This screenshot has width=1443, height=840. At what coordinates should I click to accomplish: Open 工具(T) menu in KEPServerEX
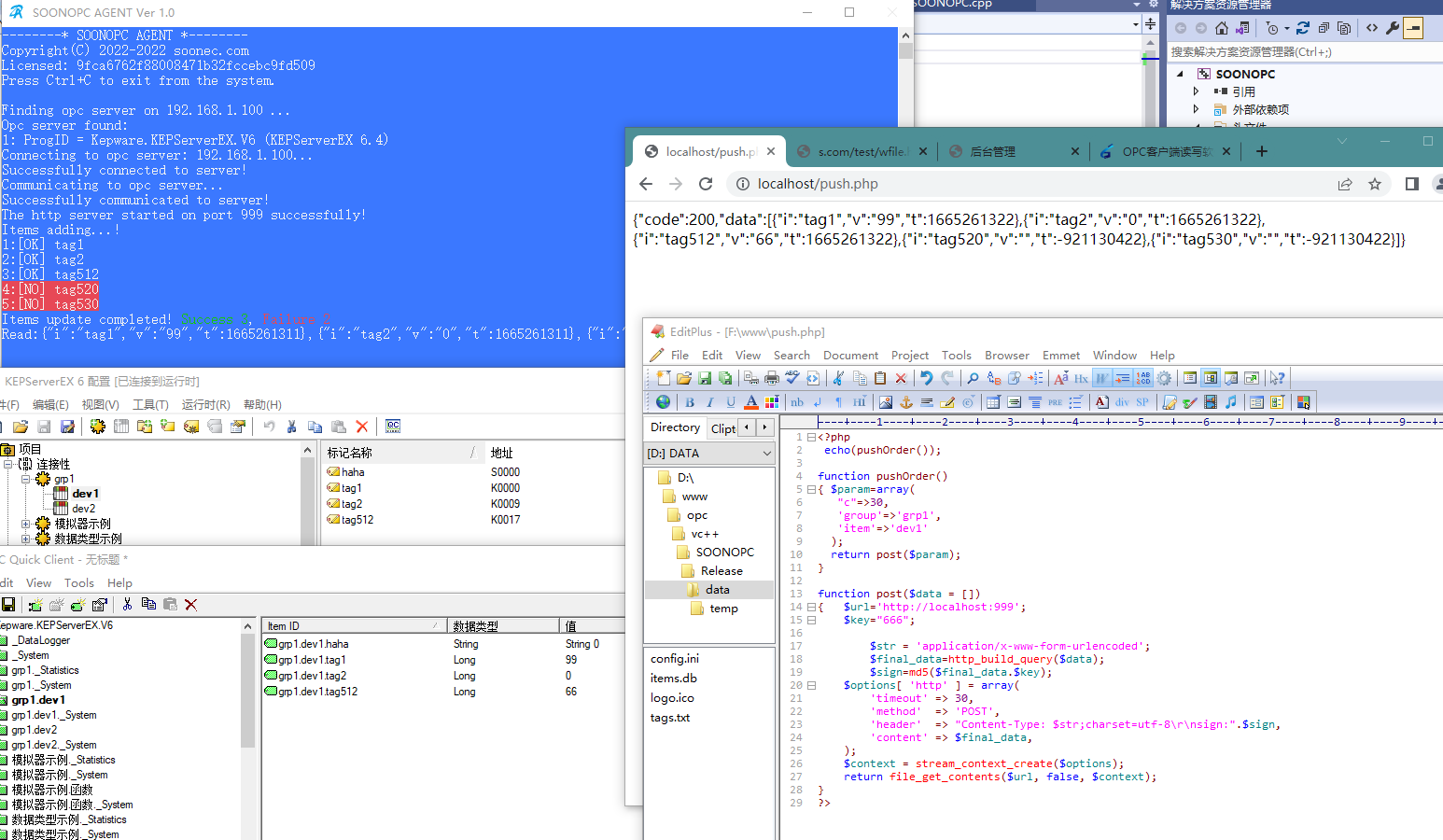(150, 404)
